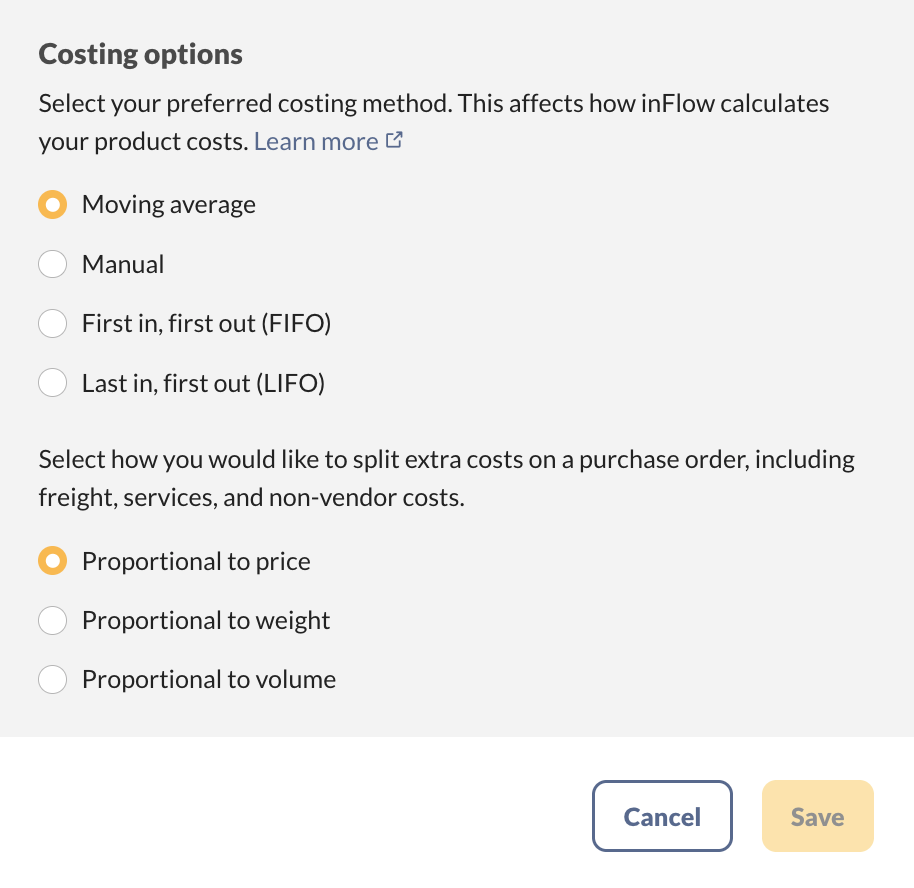Choose the Proportional to volume radio circle
Screen dimensions: 914x888
tap(52, 680)
